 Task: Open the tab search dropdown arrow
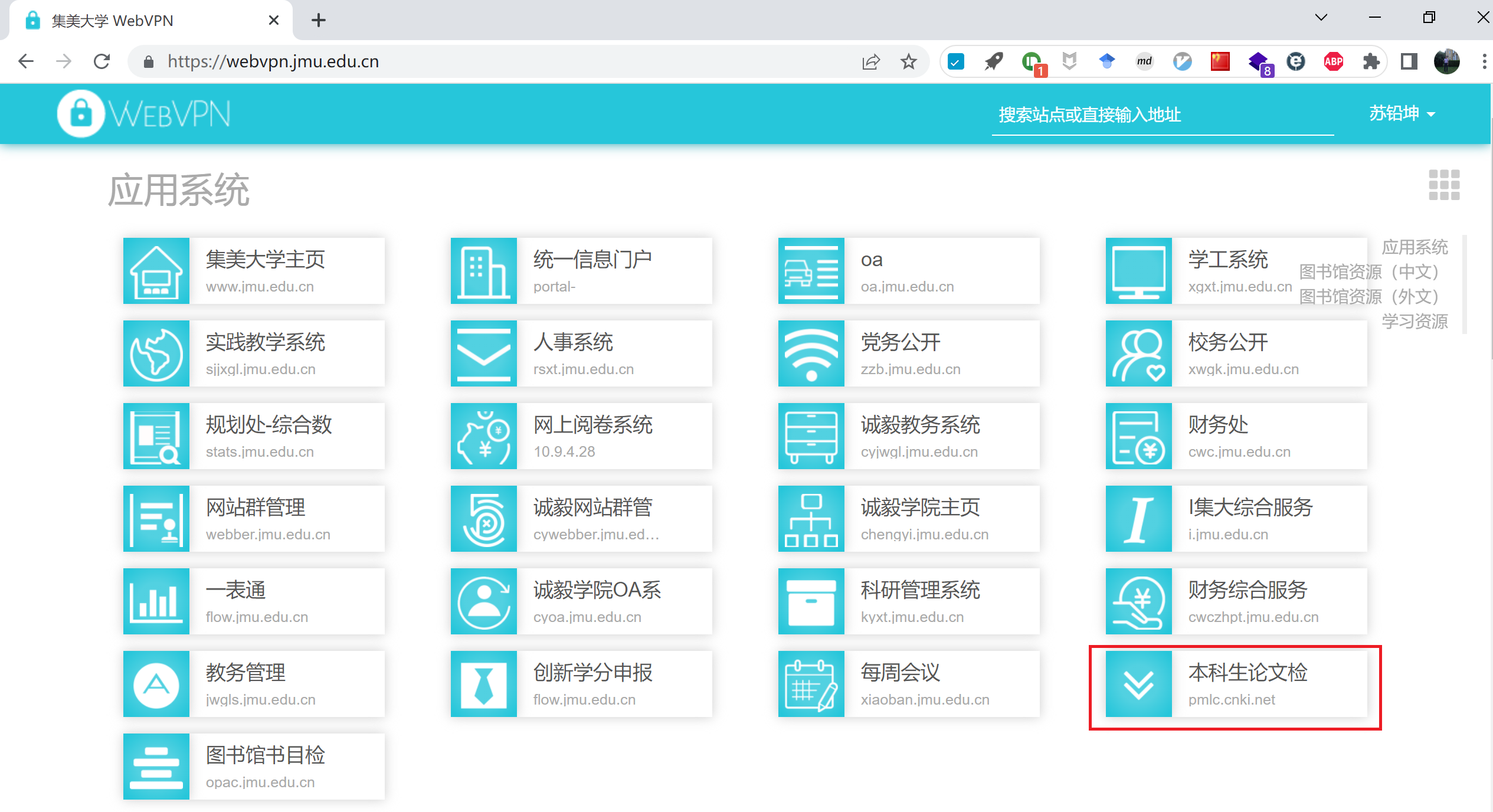click(1321, 18)
